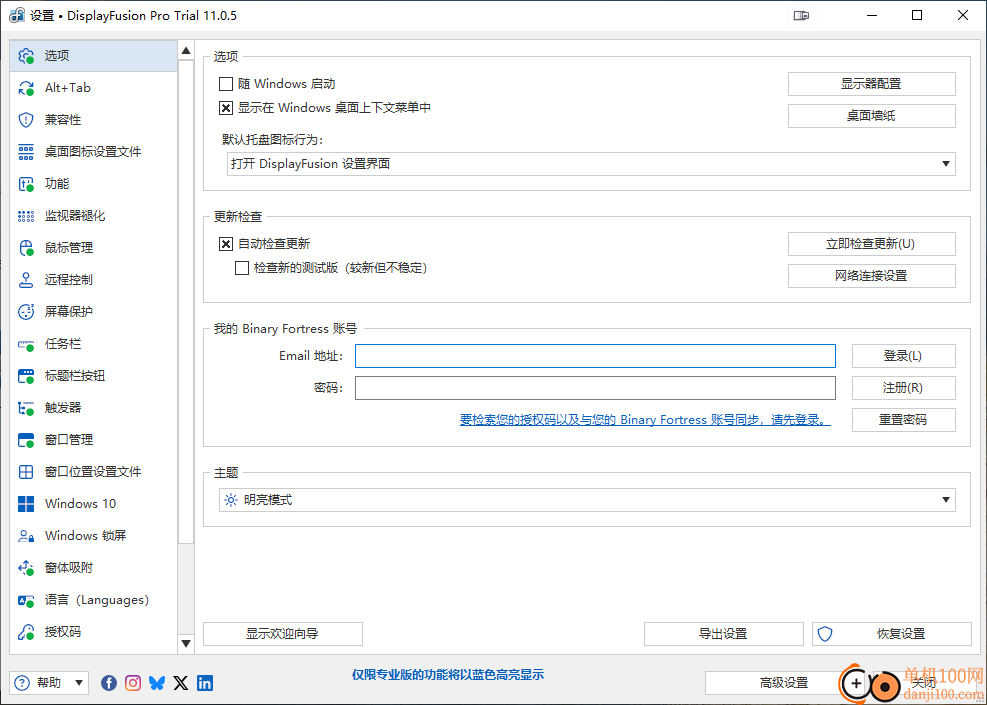Click the monitor icon in title bar

801,16
